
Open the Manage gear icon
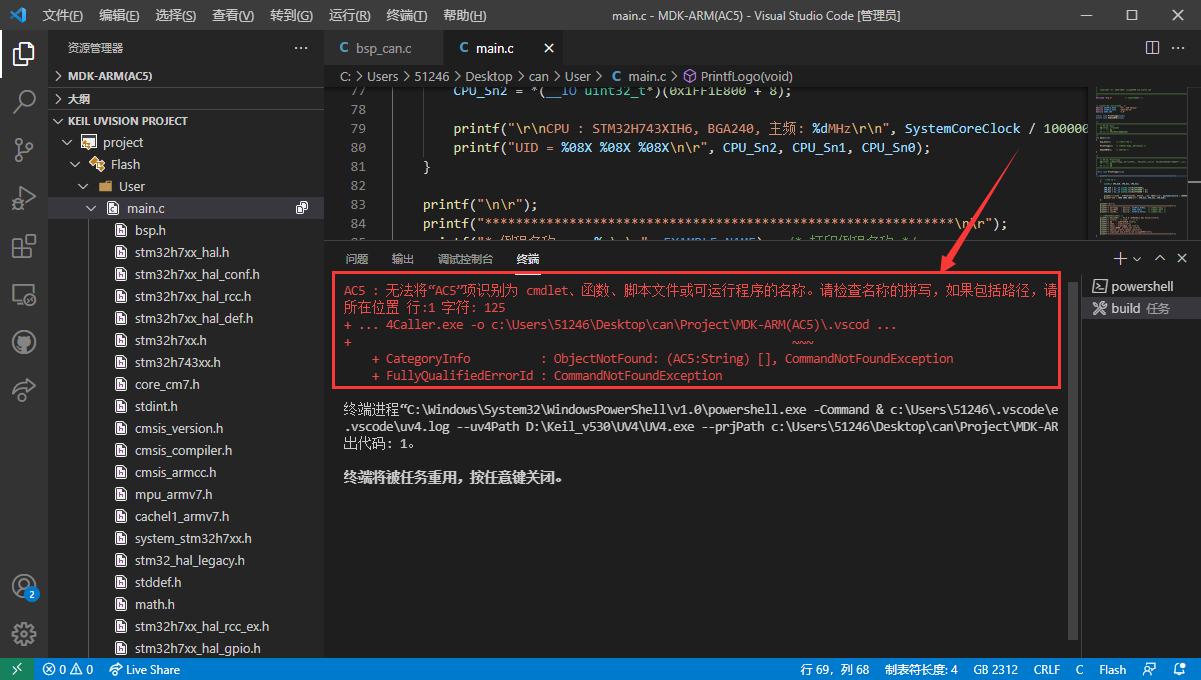pyautogui.click(x=24, y=634)
